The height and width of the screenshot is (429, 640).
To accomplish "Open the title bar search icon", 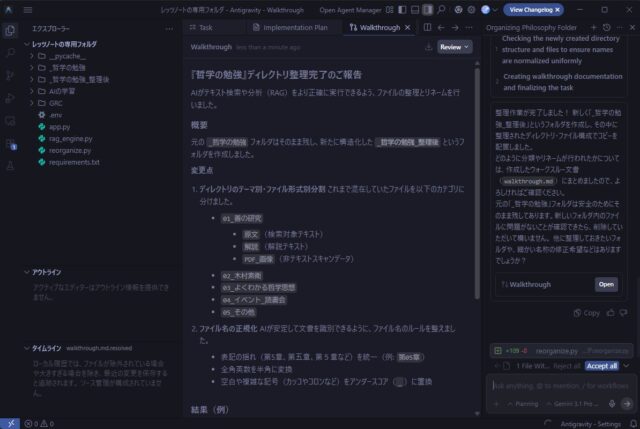I will (x=441, y=10).
